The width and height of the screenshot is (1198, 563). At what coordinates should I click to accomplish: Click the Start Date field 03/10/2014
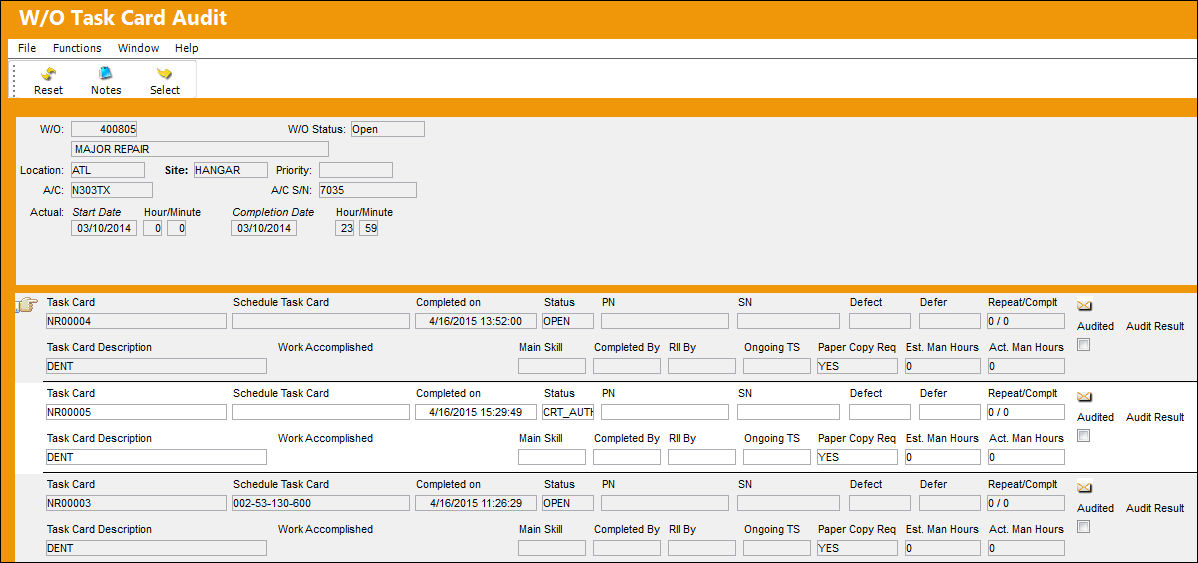(104, 228)
